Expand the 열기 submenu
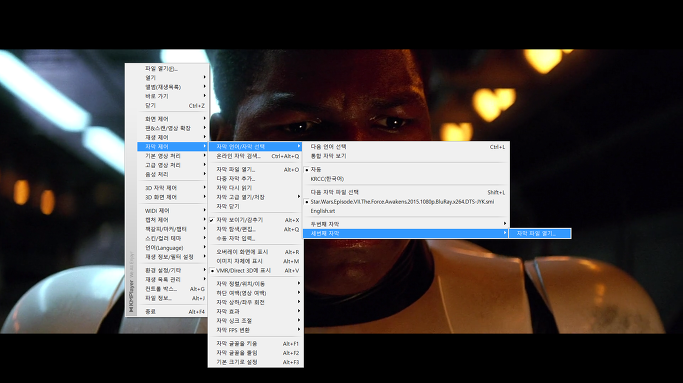 [172, 78]
